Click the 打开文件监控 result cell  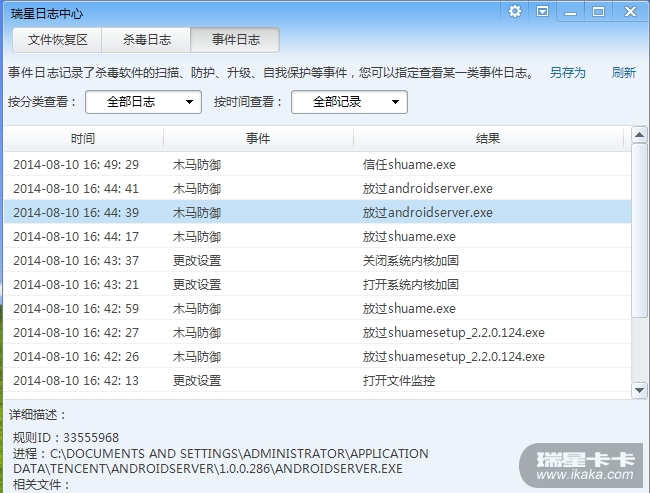[399, 381]
